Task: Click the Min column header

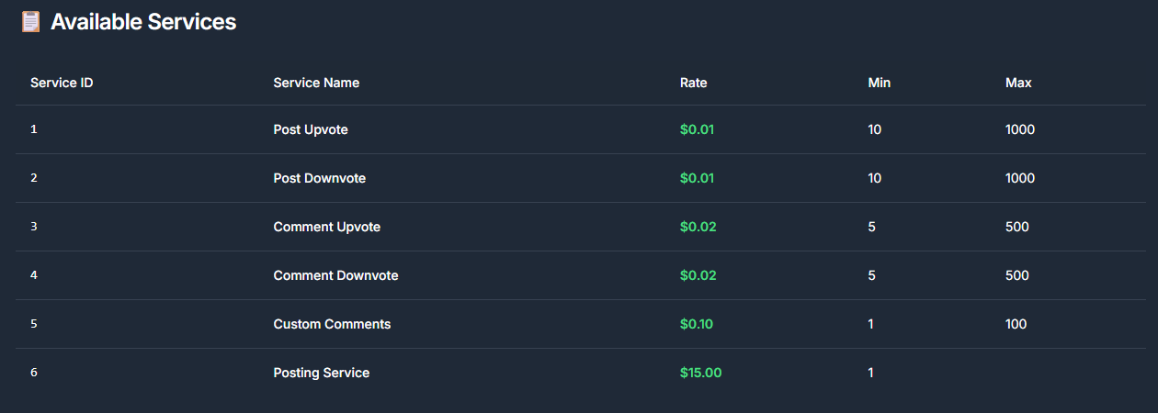Action: click(x=879, y=83)
